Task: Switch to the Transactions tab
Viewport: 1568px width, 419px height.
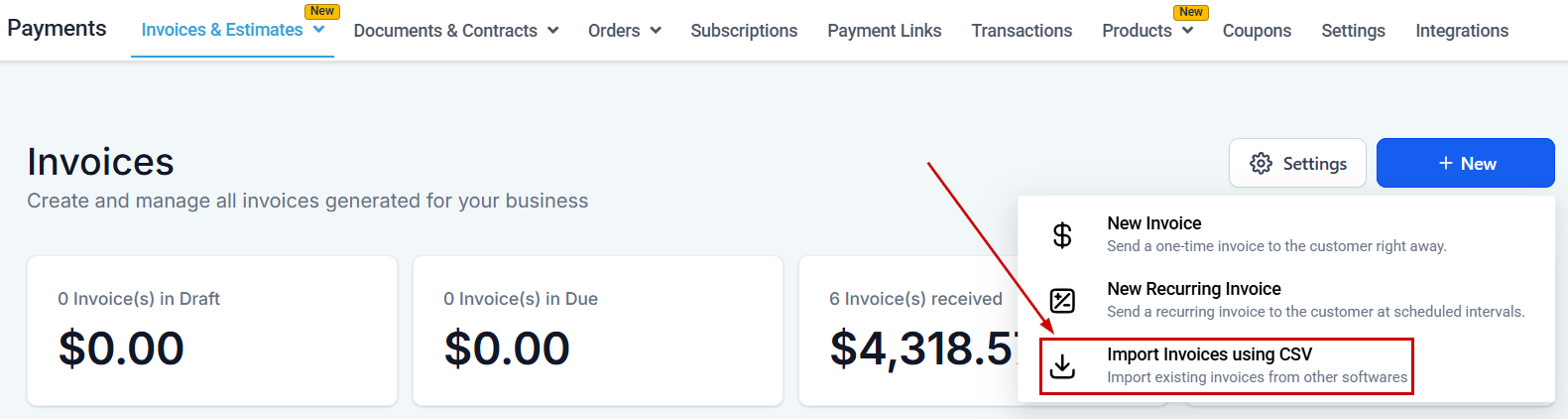Action: (x=1022, y=31)
